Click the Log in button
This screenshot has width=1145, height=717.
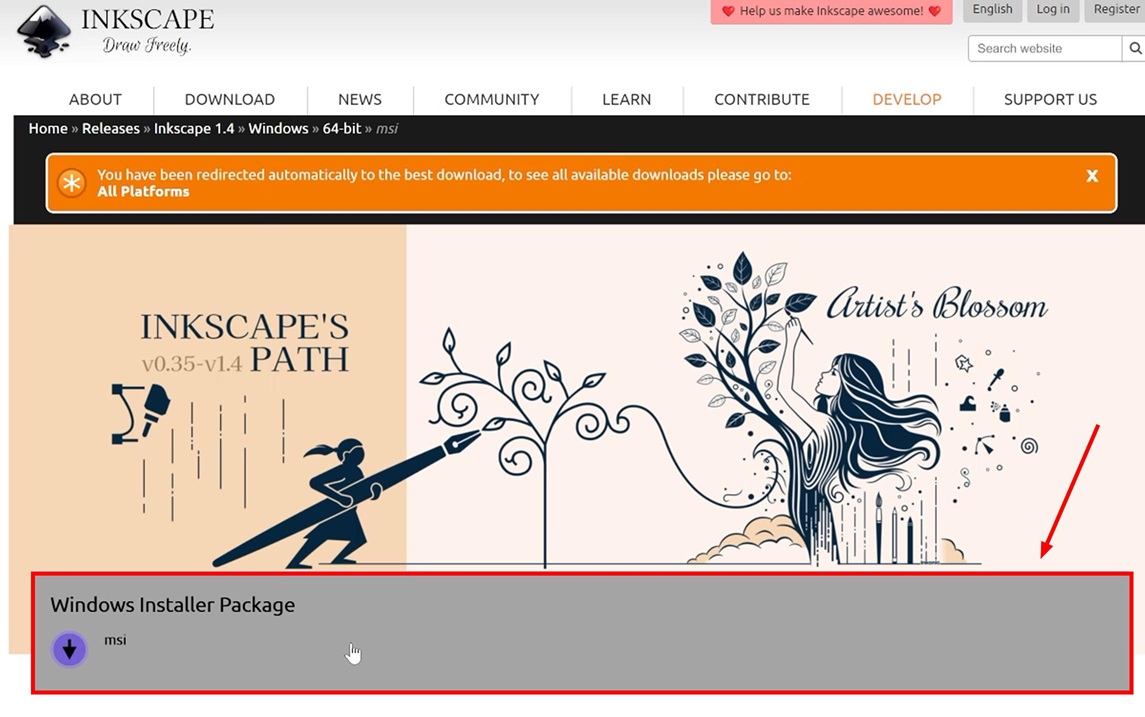pyautogui.click(x=1052, y=9)
